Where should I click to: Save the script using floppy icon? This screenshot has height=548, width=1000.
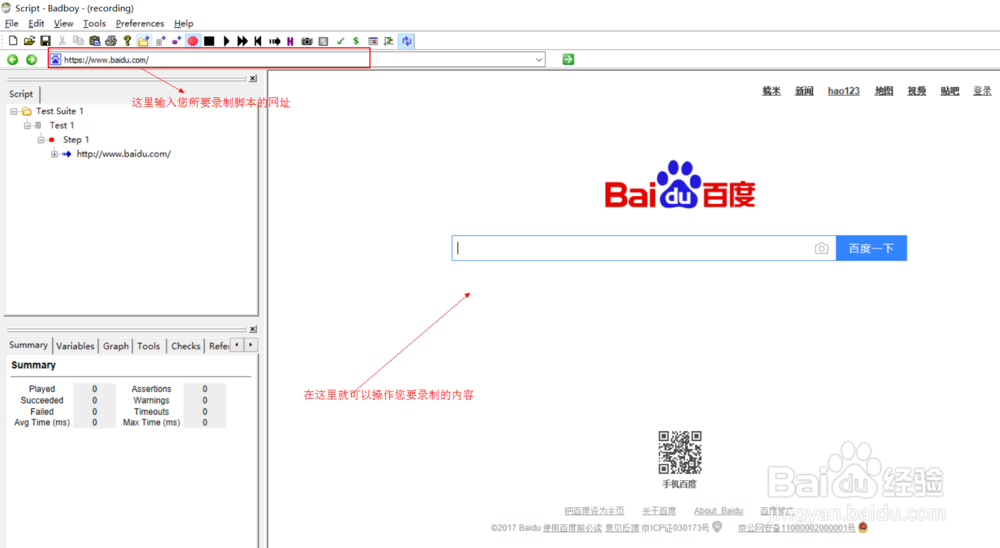click(45, 41)
